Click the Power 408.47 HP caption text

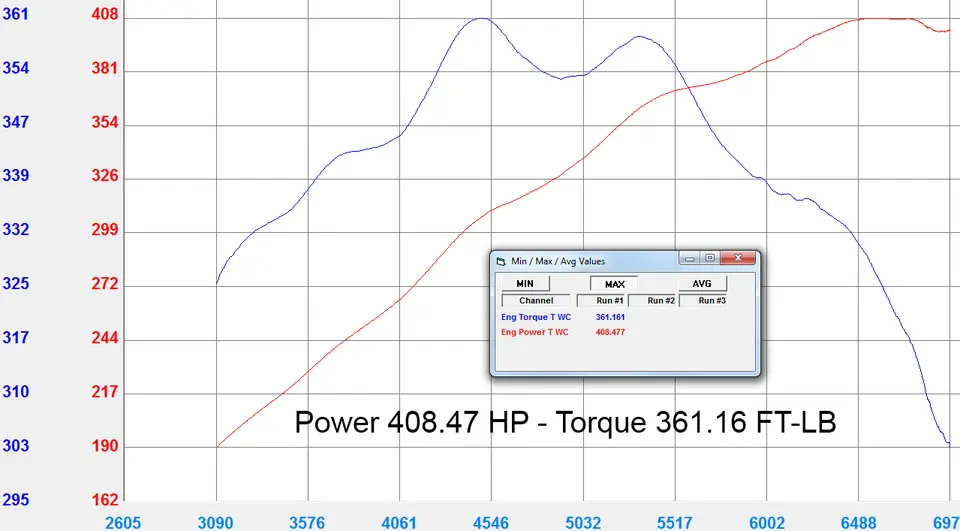coord(411,423)
